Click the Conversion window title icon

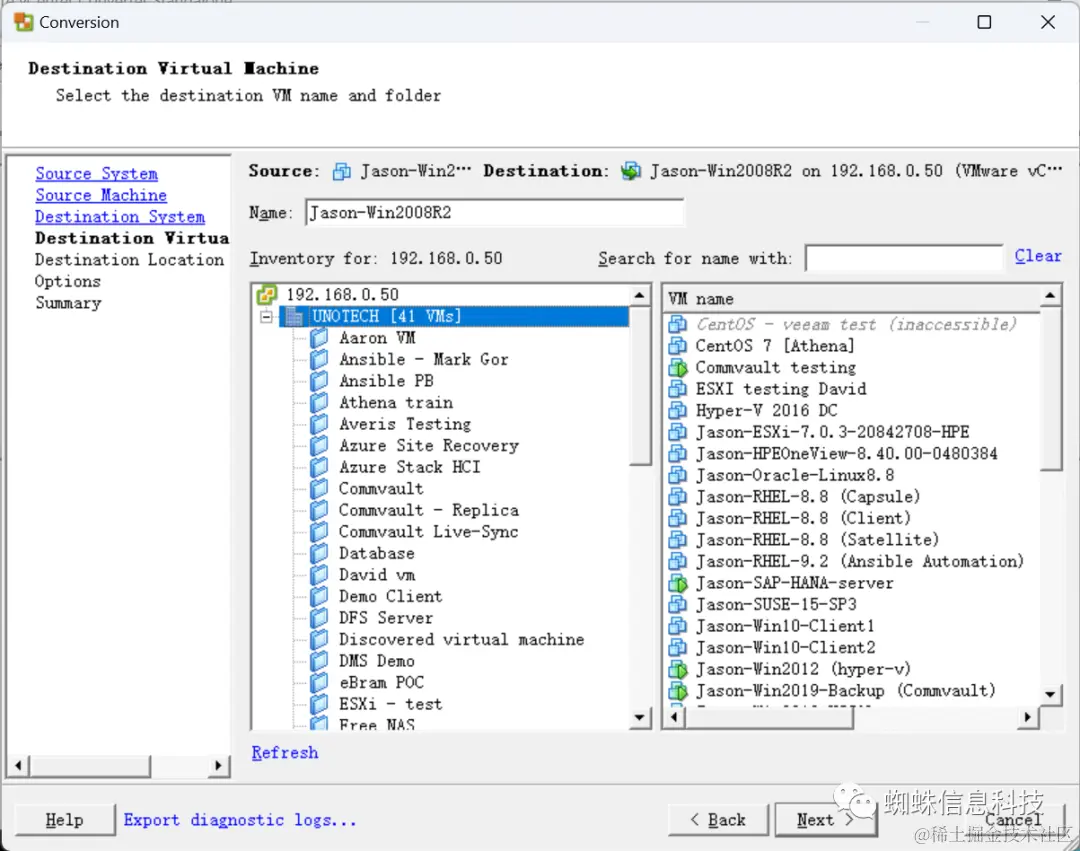tap(23, 22)
